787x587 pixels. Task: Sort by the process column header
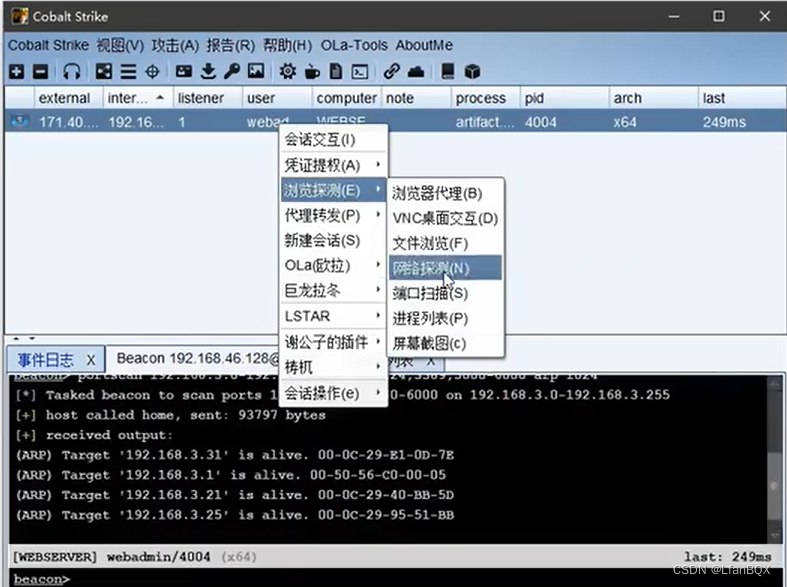[485, 98]
